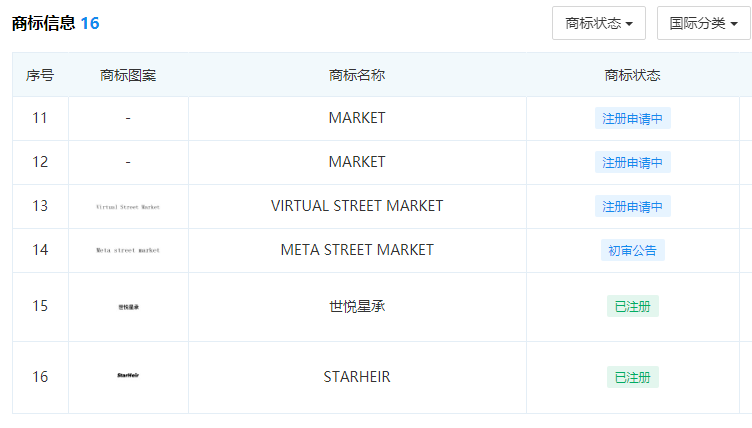The image size is (752, 428).
Task: Click the 初审公告 status badge
Action: (632, 250)
